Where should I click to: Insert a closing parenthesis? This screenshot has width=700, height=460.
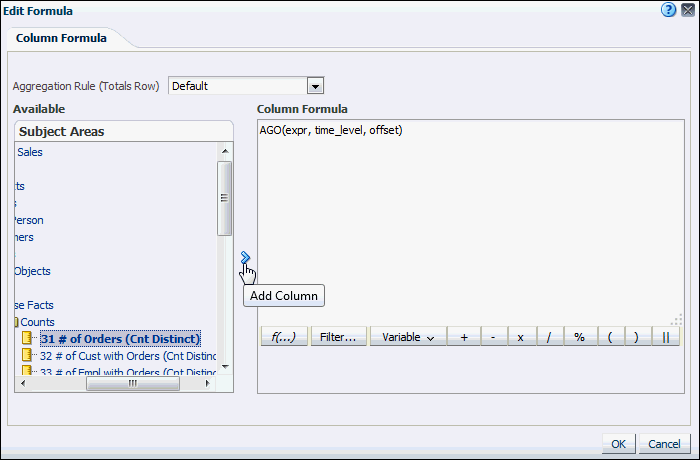click(637, 337)
